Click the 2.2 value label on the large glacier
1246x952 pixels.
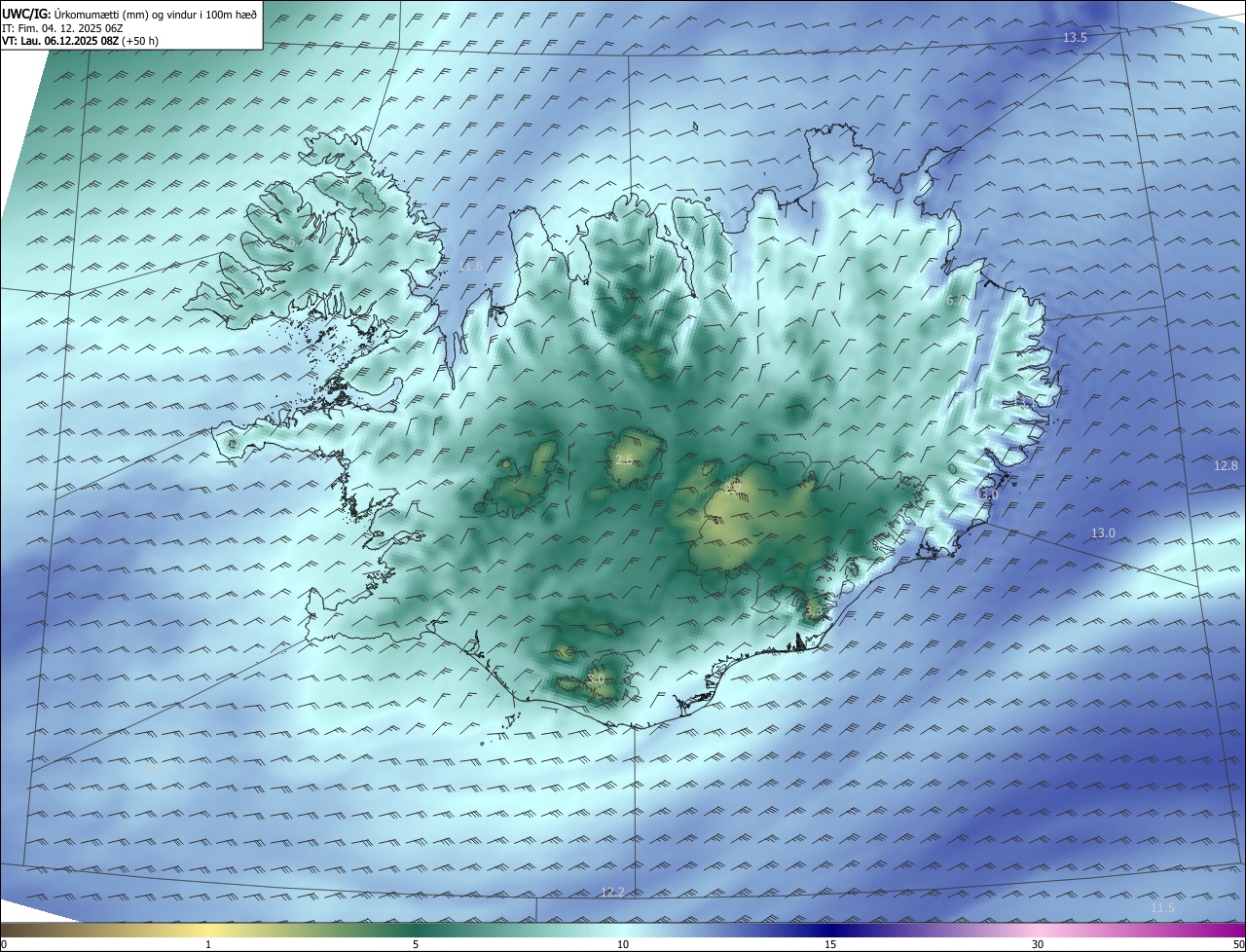coord(733,488)
